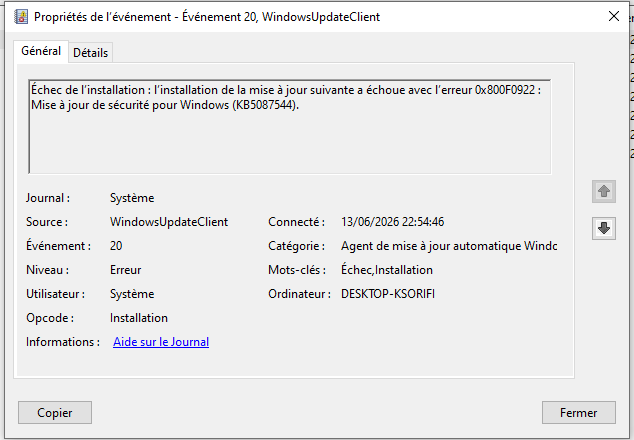Switch to the Détails tab

coord(91,53)
